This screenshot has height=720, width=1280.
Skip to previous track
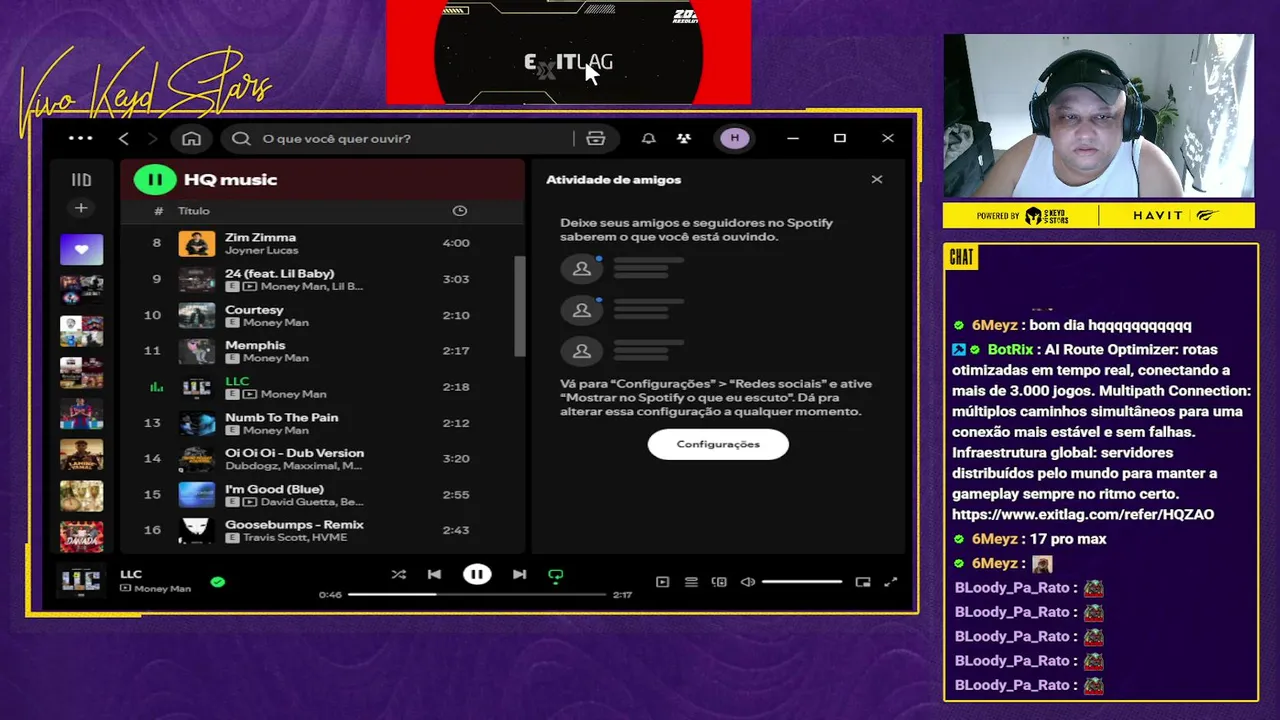434,574
